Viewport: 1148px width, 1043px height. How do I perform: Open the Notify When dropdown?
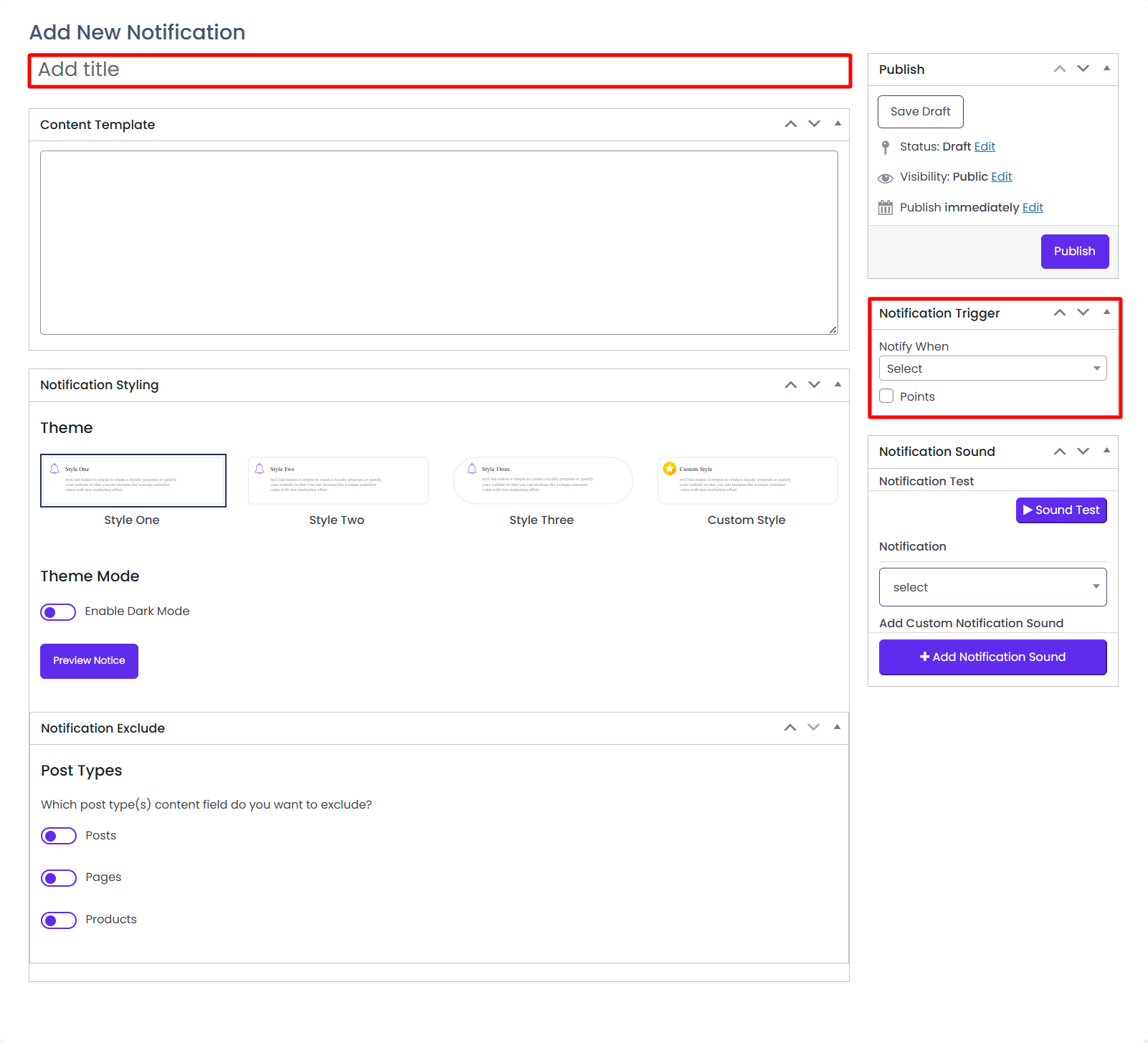tap(992, 368)
